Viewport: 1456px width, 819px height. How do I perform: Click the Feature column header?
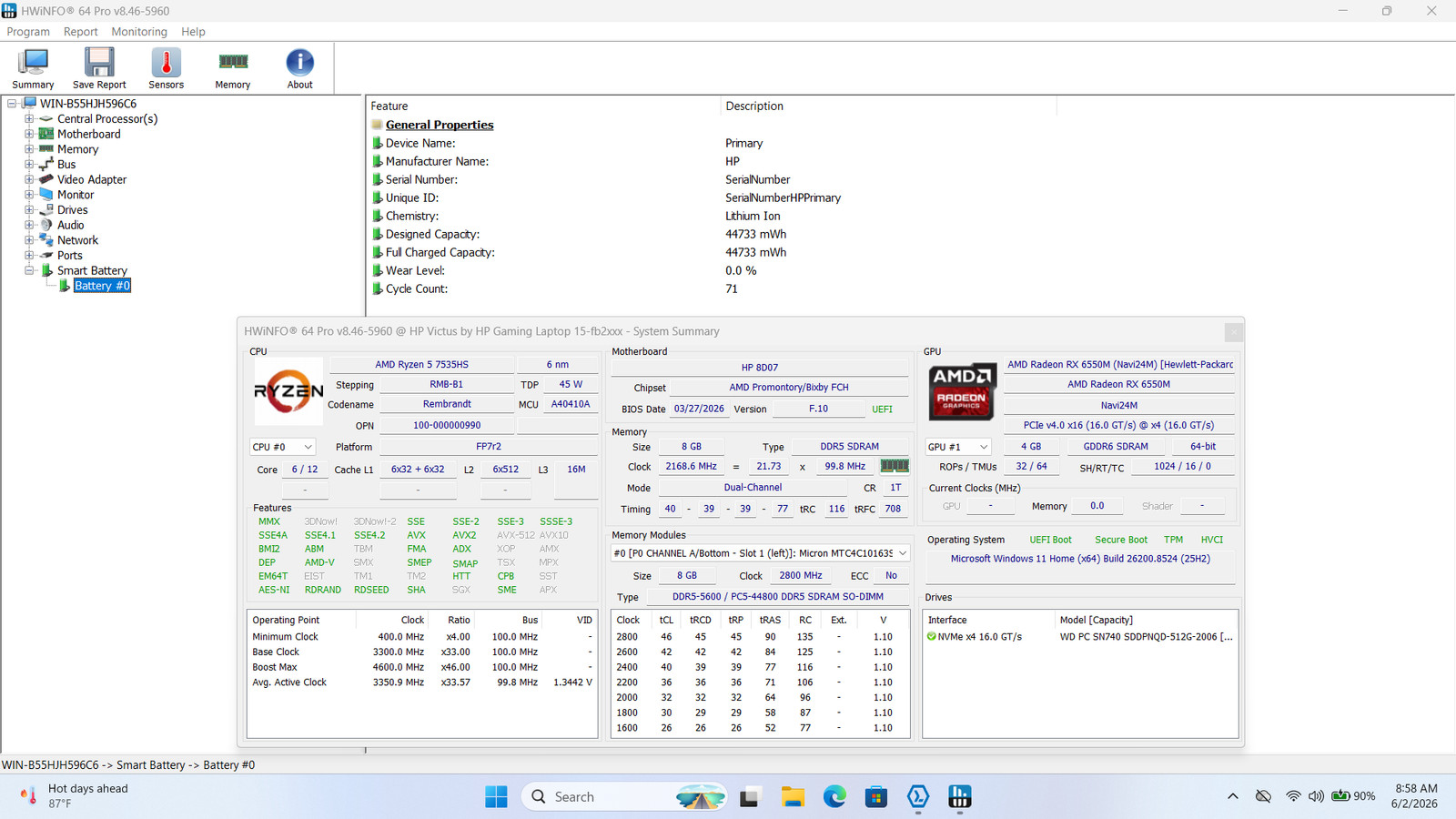[x=543, y=106]
